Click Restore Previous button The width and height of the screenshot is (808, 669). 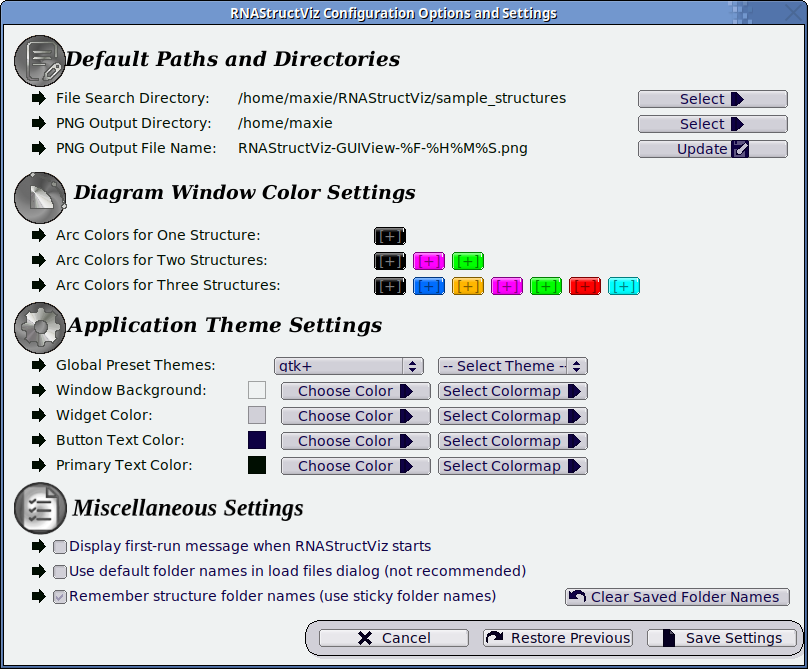tap(558, 638)
